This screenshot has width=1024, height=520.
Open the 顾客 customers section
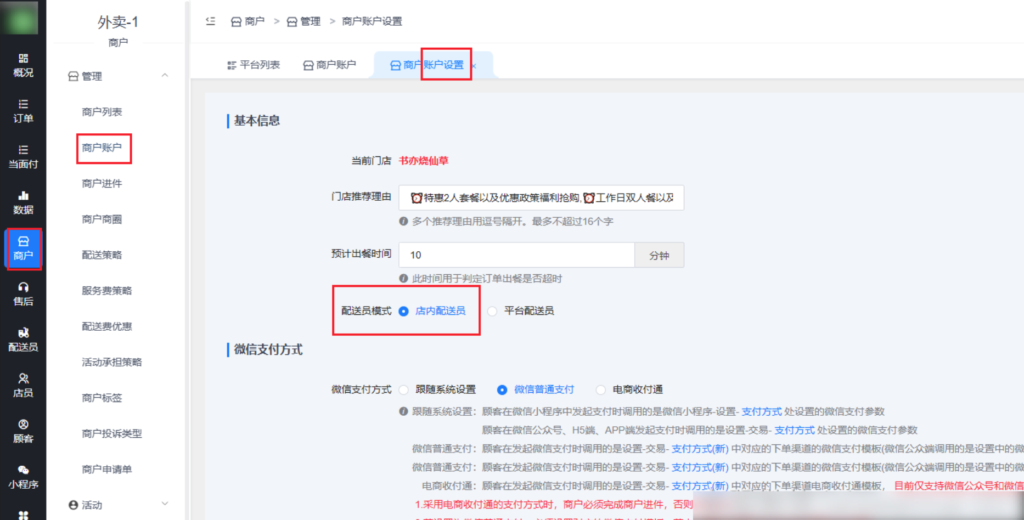click(x=23, y=430)
